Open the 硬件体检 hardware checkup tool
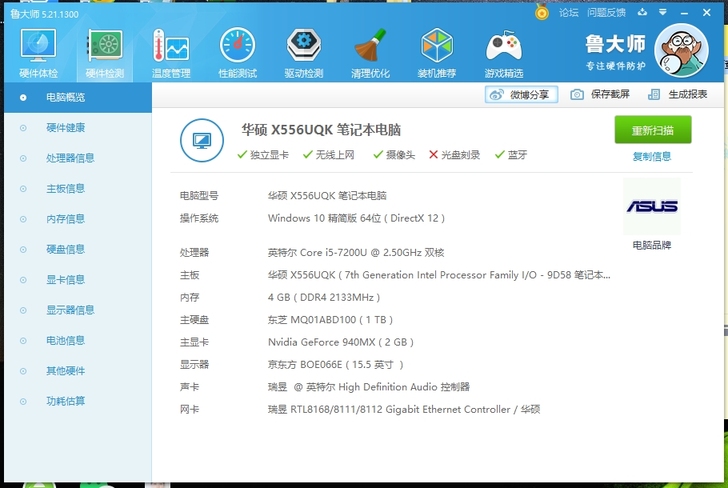The height and width of the screenshot is (488, 728). click(39, 52)
